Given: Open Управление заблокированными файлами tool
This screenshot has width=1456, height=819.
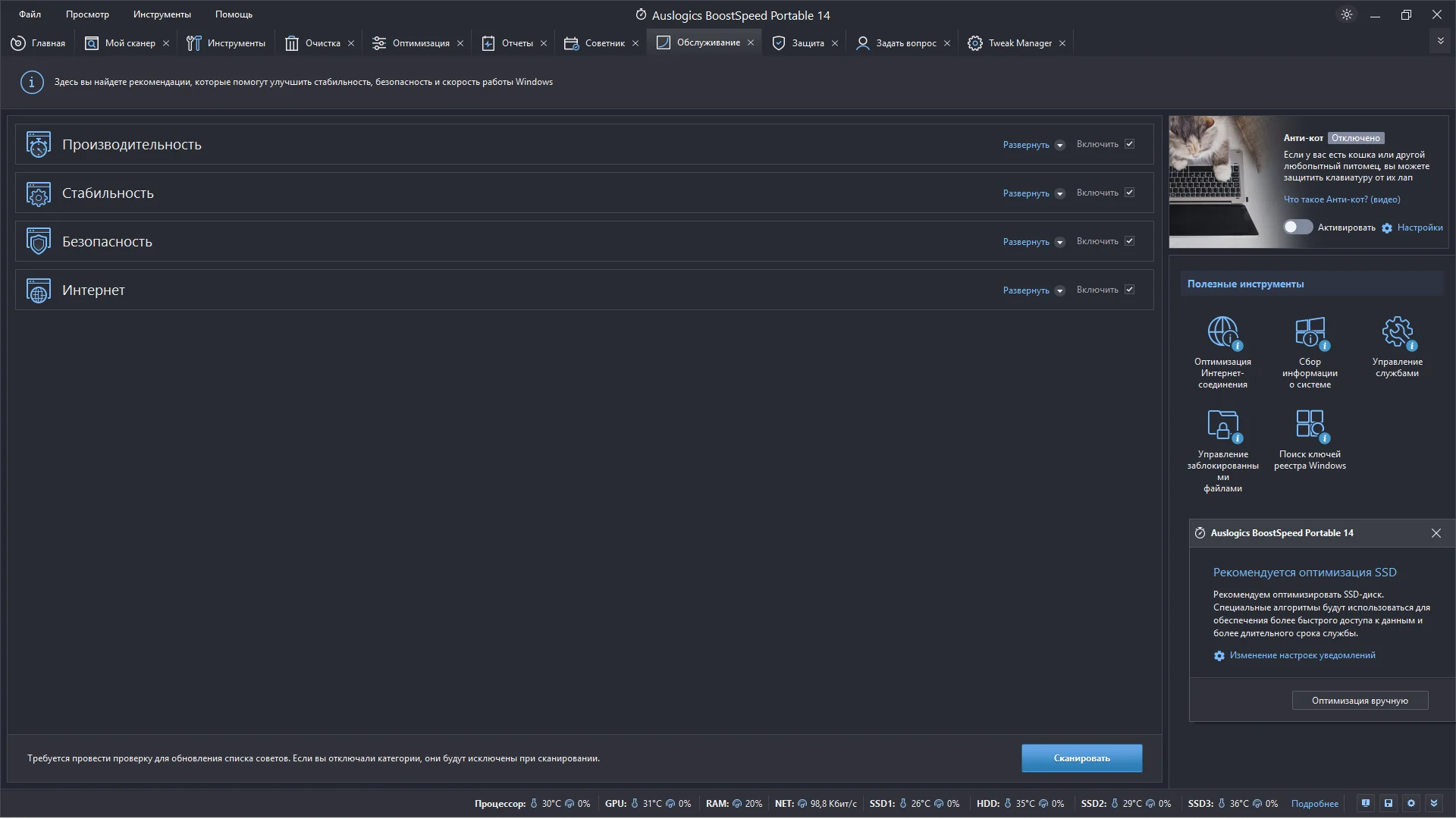Looking at the screenshot, I should 1222,451.
